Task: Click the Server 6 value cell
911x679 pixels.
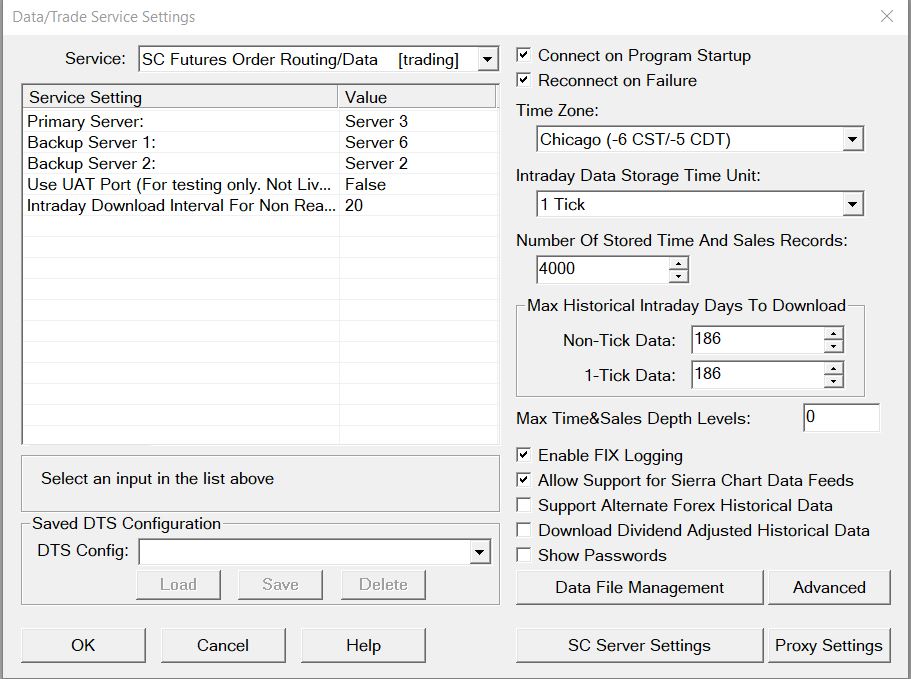Action: (418, 142)
